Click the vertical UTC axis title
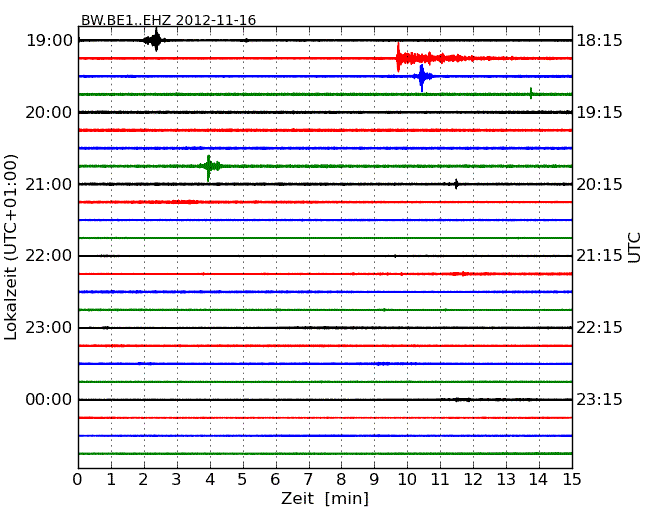The image size is (650, 520). [x=634, y=248]
